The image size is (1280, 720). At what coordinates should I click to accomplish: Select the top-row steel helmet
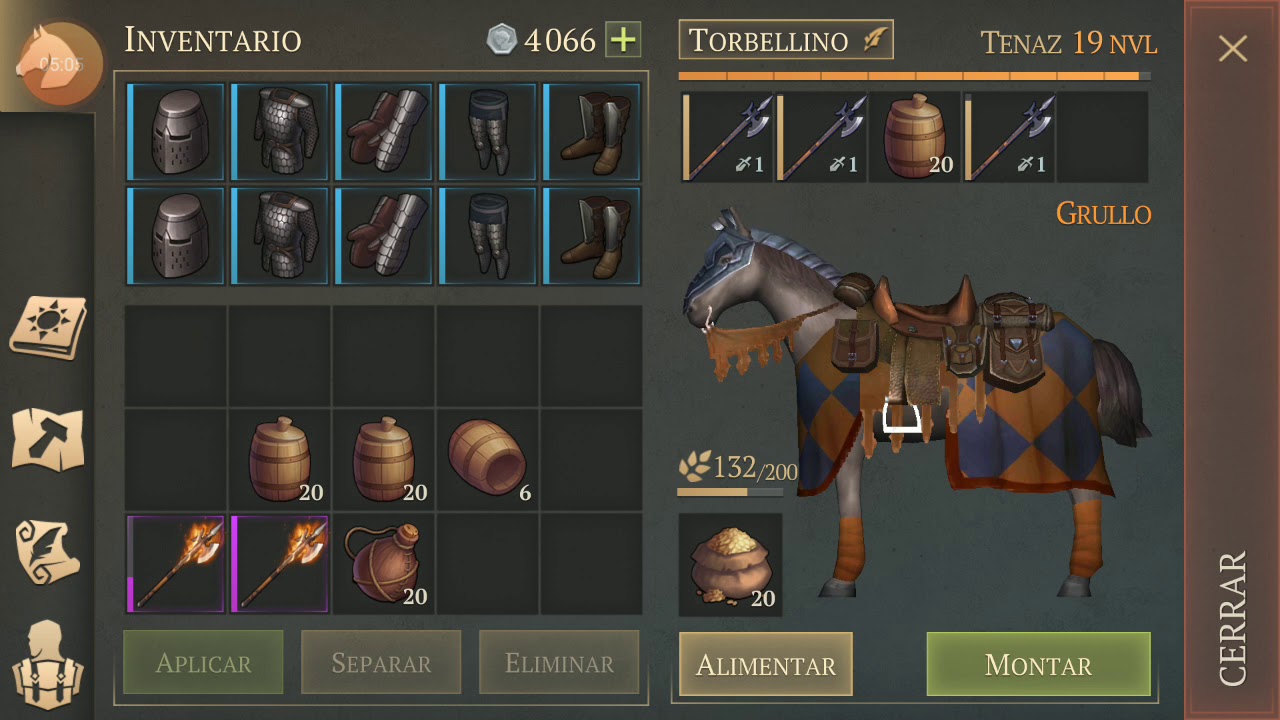point(176,131)
